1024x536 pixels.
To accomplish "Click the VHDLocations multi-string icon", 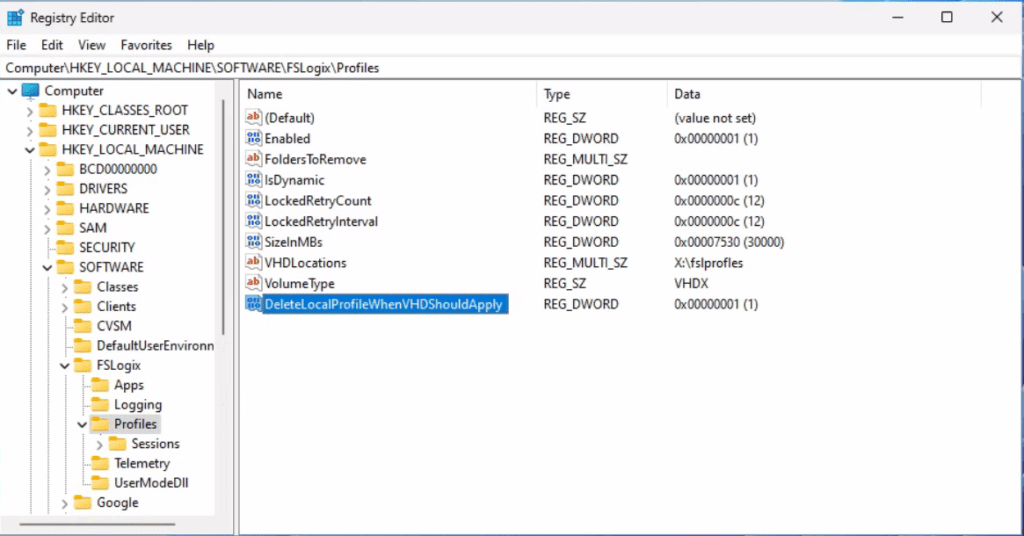I will point(253,262).
